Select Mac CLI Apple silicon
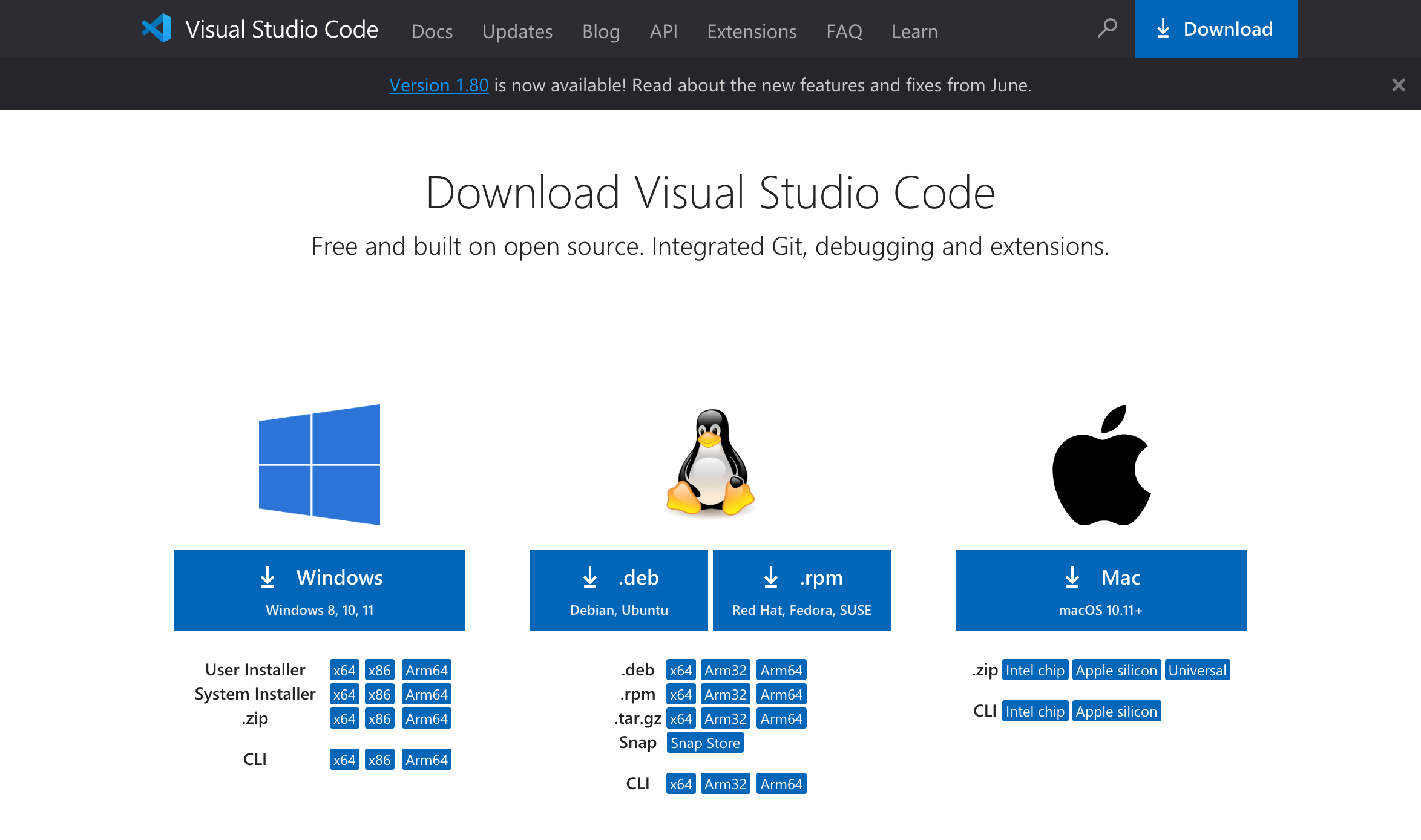Screen dimensions: 1421x840 tap(1117, 711)
